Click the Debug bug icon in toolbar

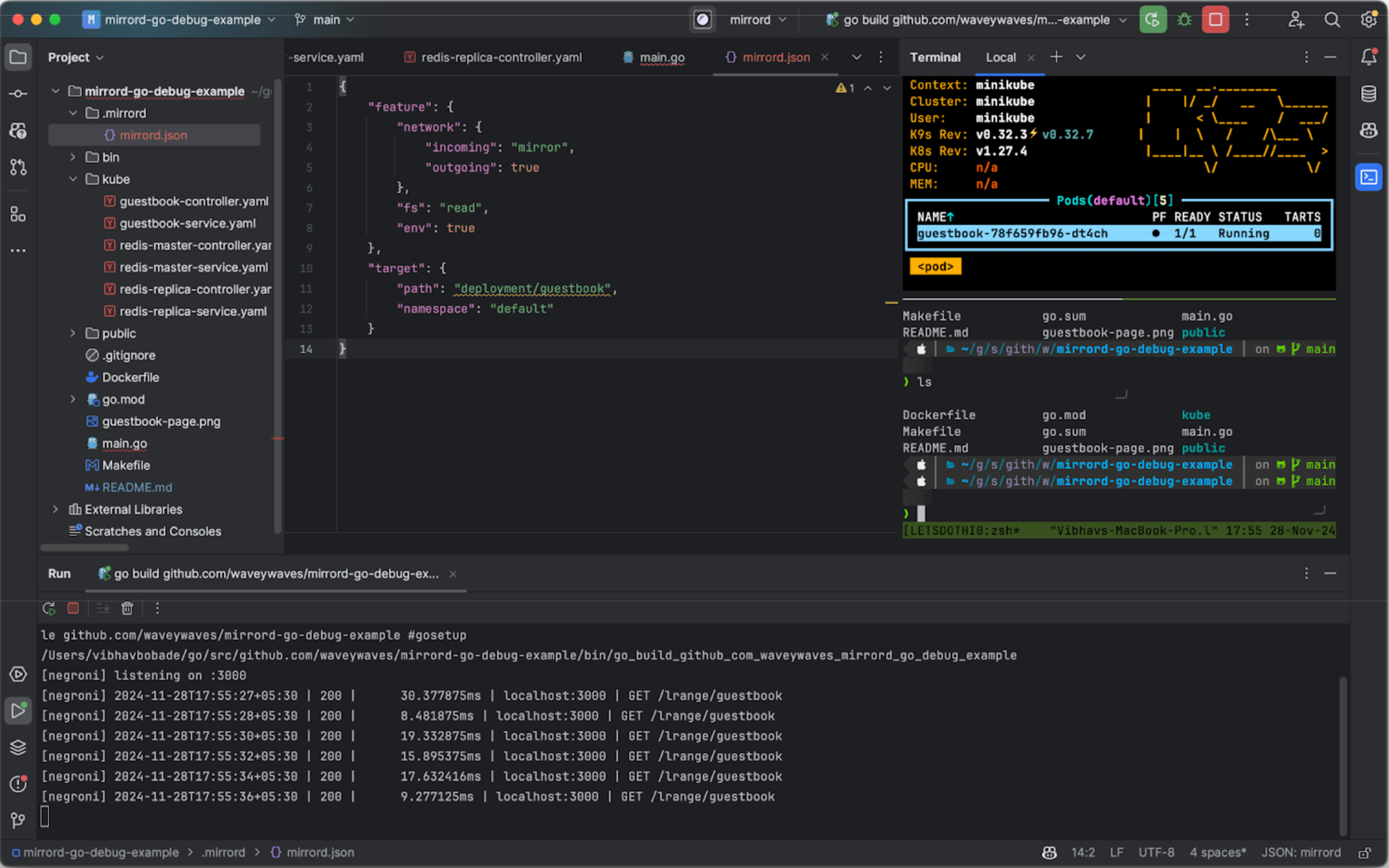coord(1184,20)
